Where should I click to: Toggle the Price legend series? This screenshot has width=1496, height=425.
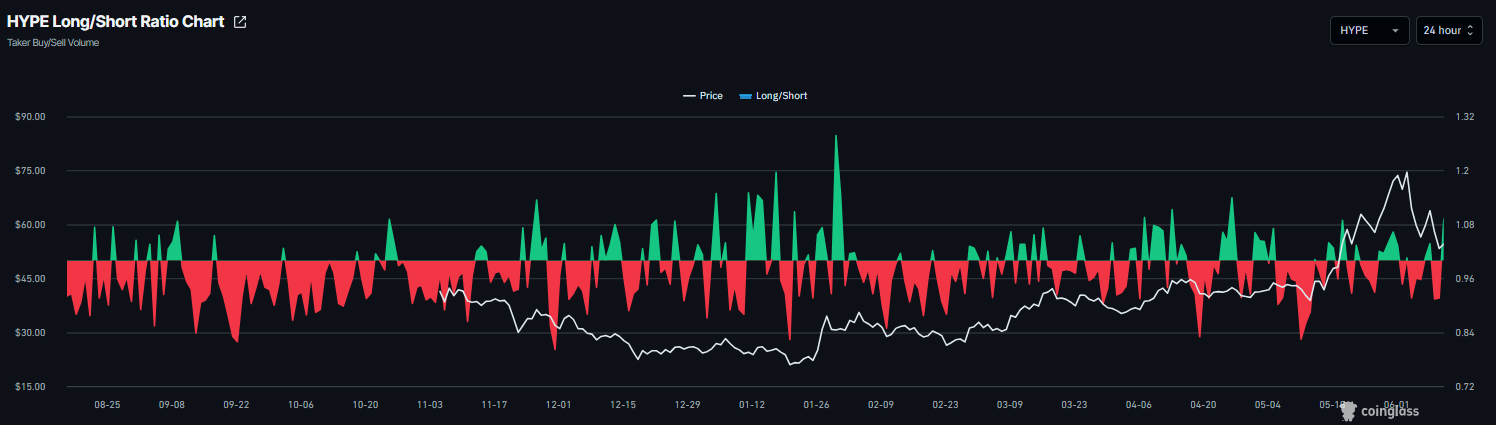[703, 96]
